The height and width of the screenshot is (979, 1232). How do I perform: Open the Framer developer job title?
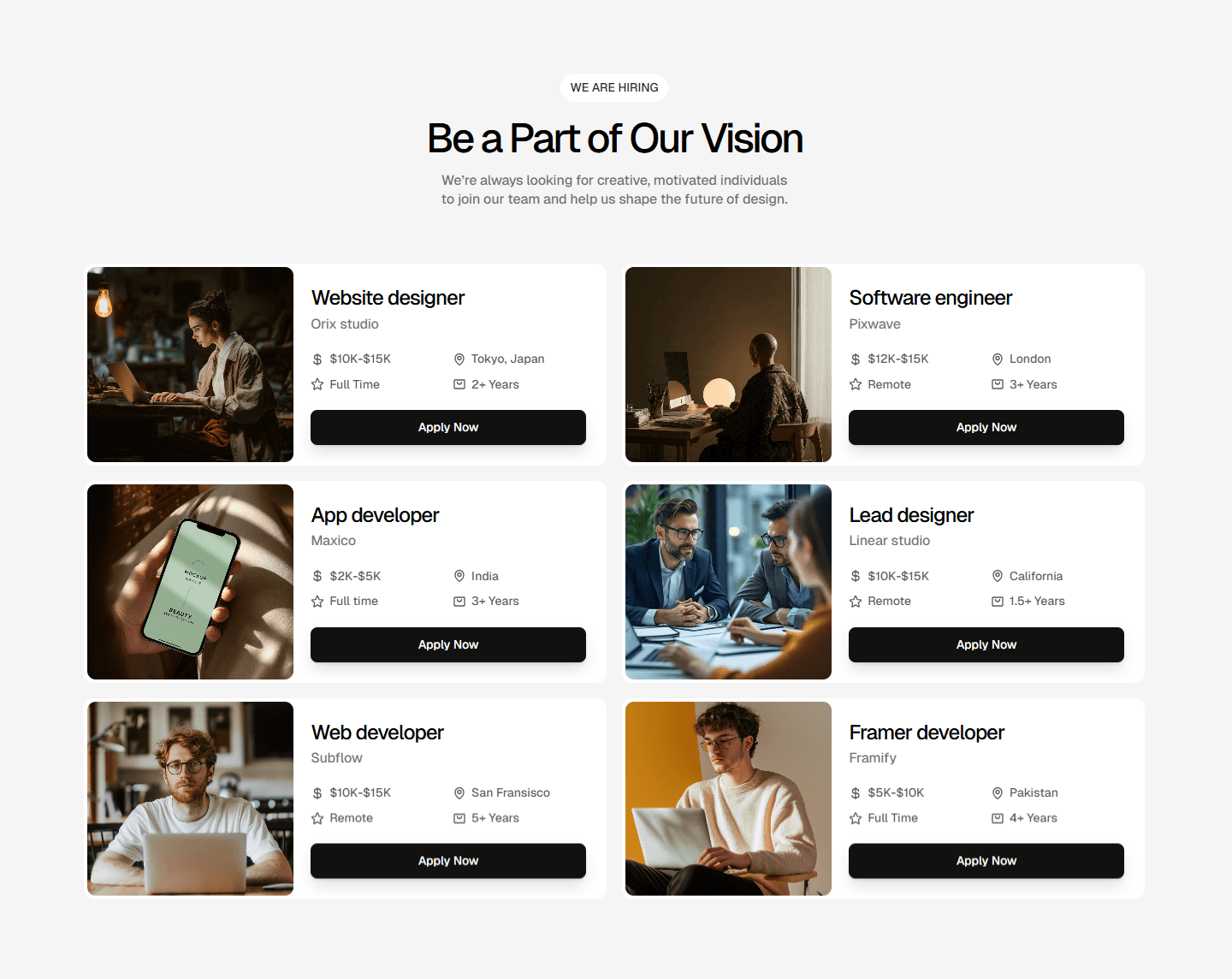(927, 733)
